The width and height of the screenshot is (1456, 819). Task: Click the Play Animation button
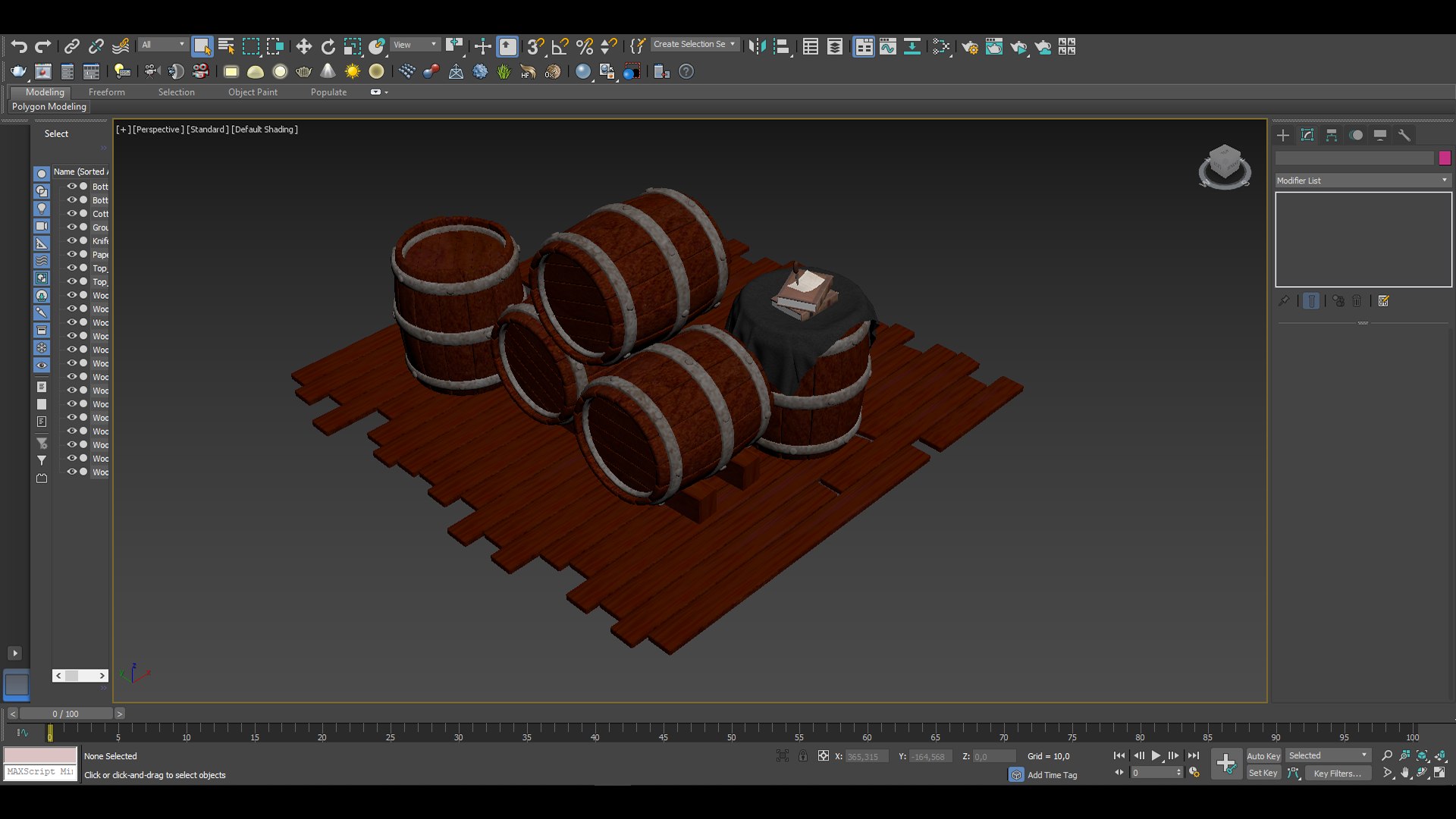click(x=1156, y=755)
